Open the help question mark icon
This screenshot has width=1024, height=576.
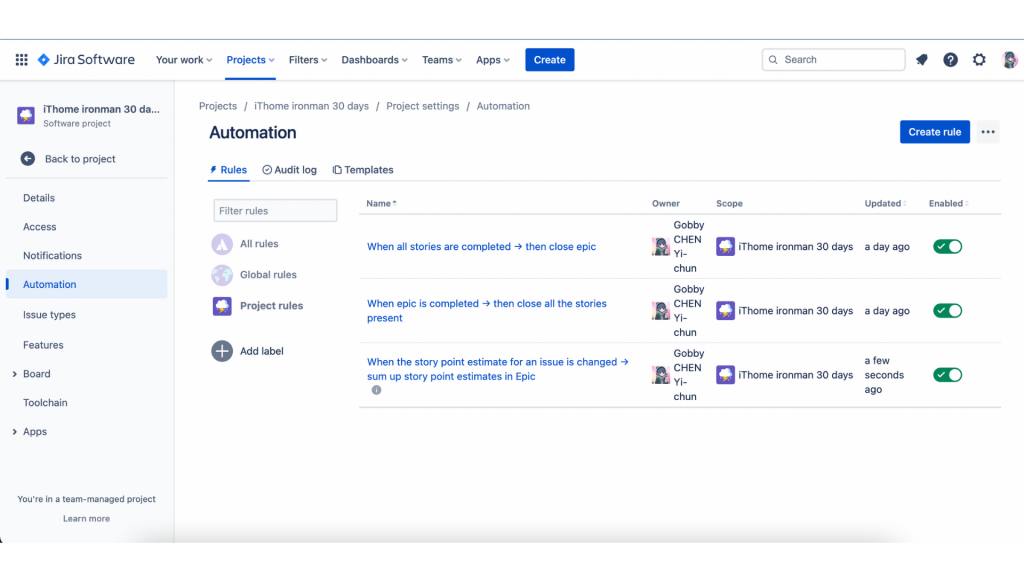point(950,59)
